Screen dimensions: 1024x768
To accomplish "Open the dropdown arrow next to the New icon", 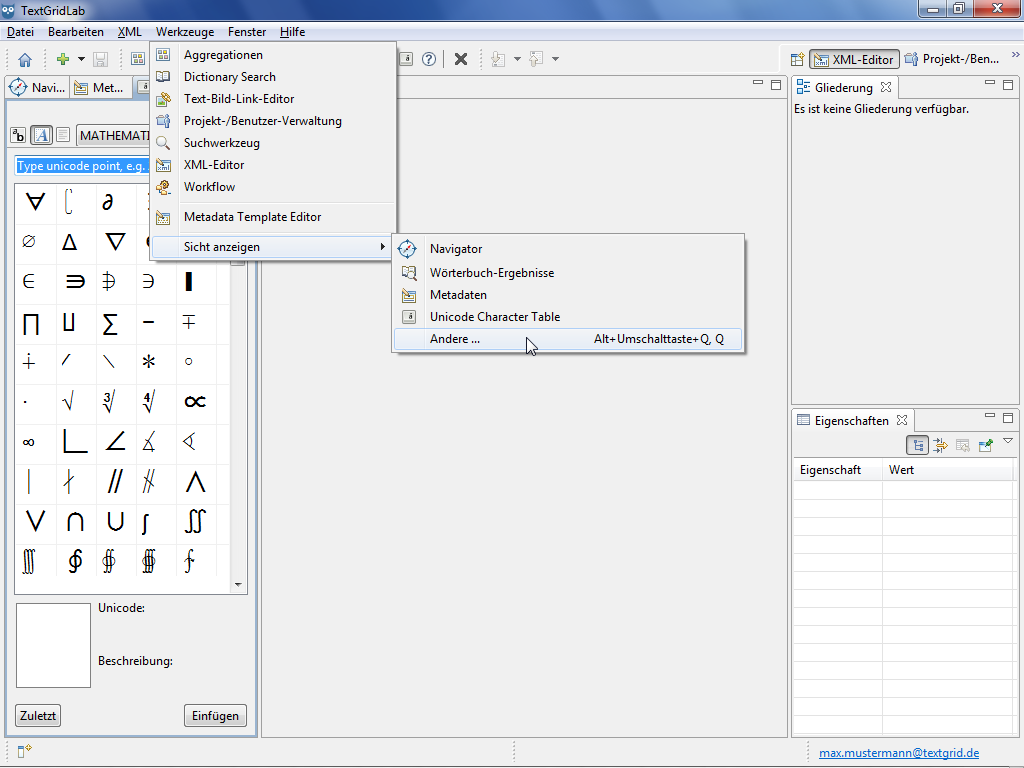I will pos(82,59).
